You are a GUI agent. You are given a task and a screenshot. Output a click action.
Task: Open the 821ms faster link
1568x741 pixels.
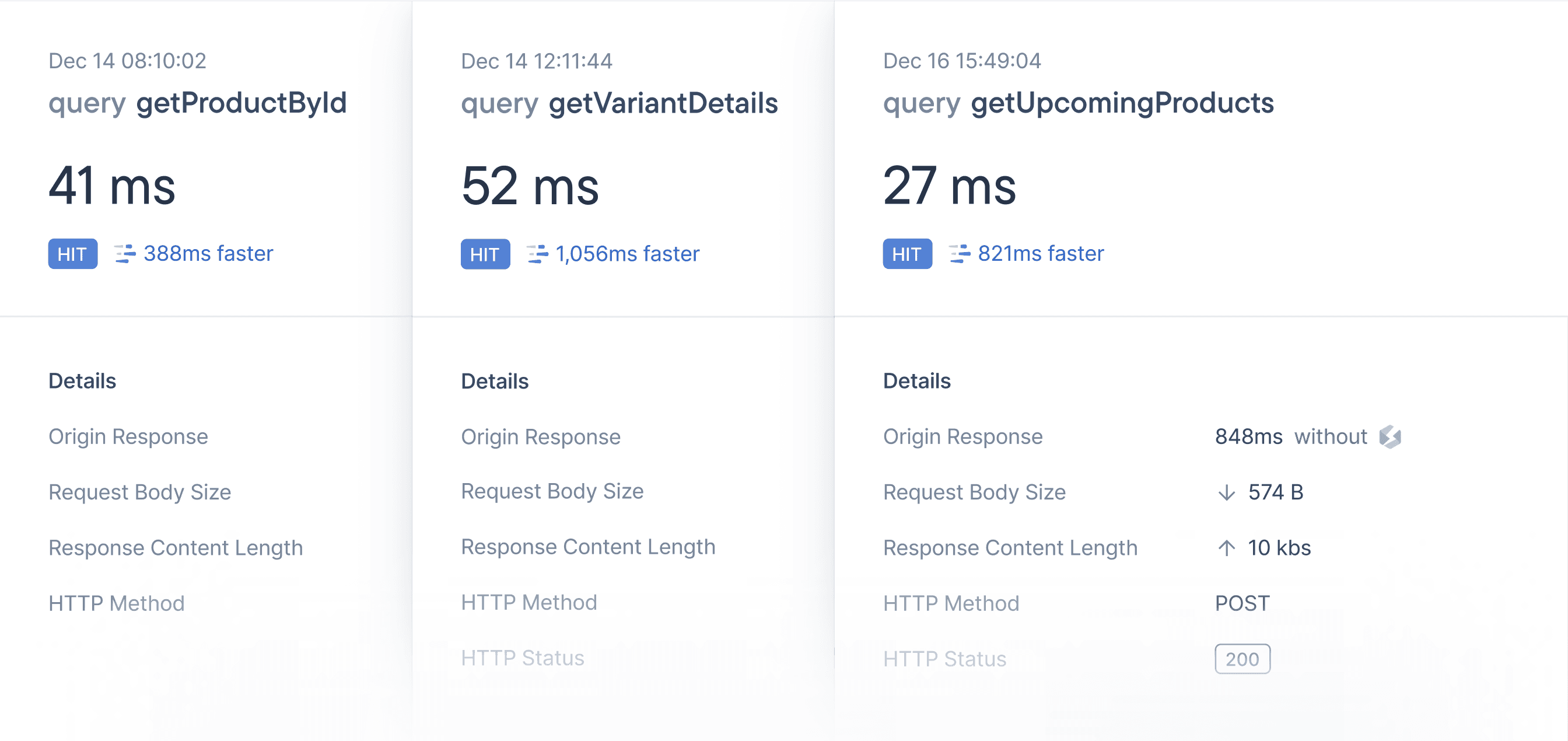1040,253
